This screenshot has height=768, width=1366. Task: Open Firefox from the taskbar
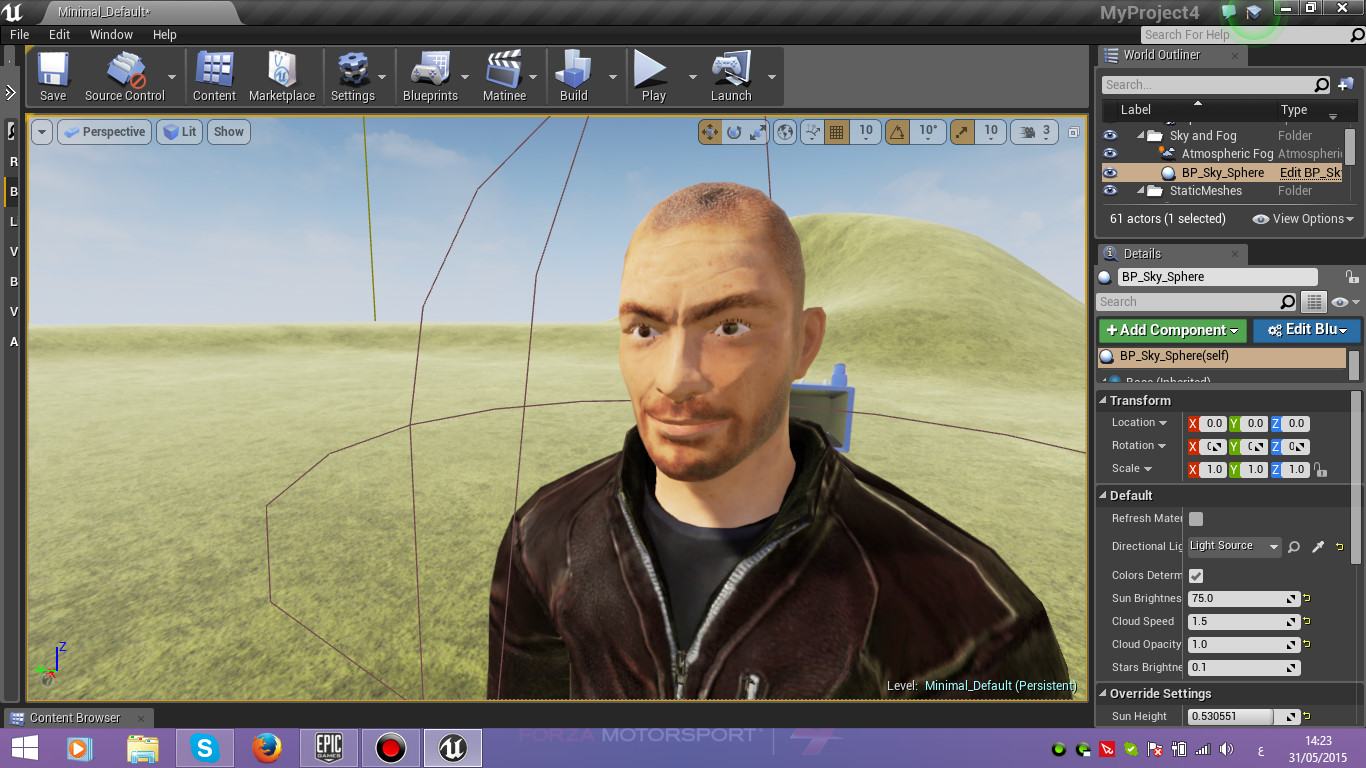tap(267, 748)
